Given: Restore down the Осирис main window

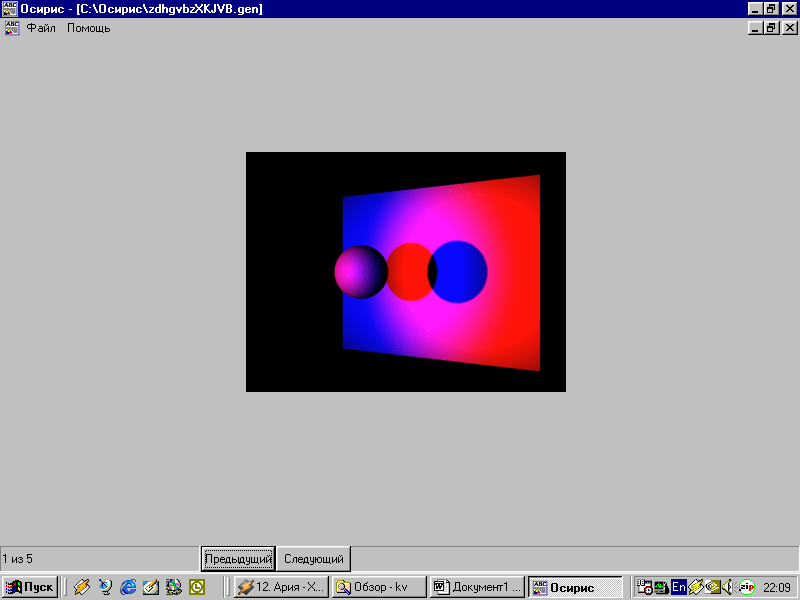Looking at the screenshot, I should pos(771,9).
